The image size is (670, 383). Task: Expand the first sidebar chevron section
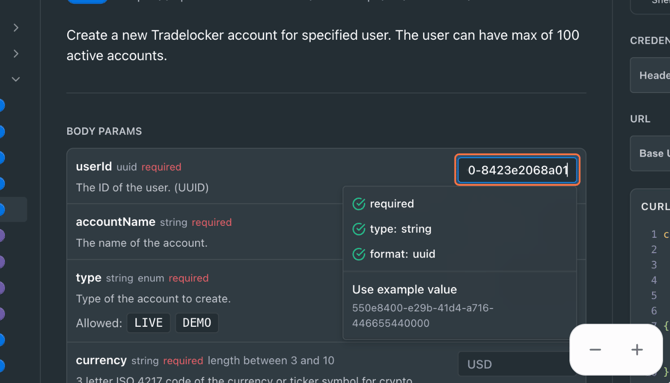tap(16, 28)
